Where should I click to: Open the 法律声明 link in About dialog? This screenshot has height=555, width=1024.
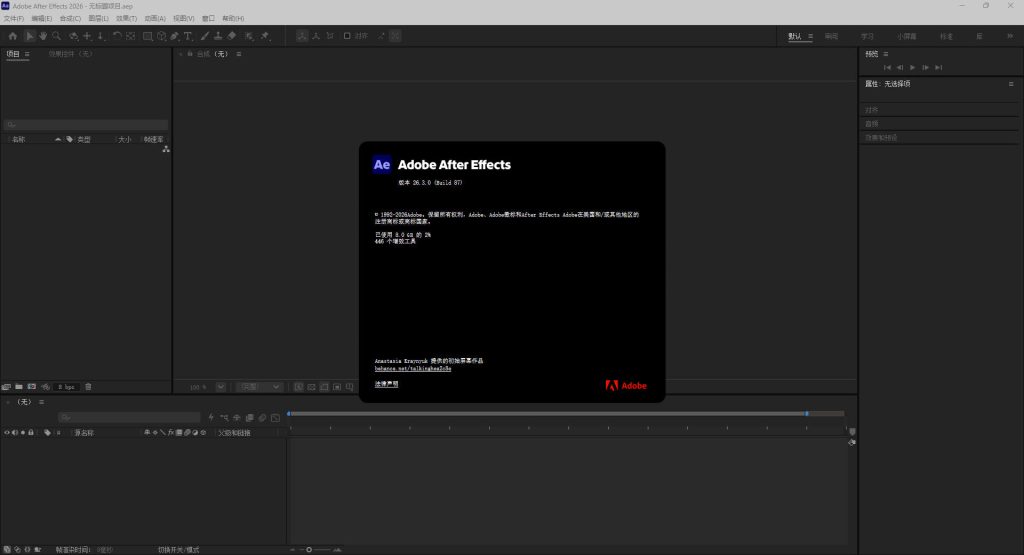[386, 384]
